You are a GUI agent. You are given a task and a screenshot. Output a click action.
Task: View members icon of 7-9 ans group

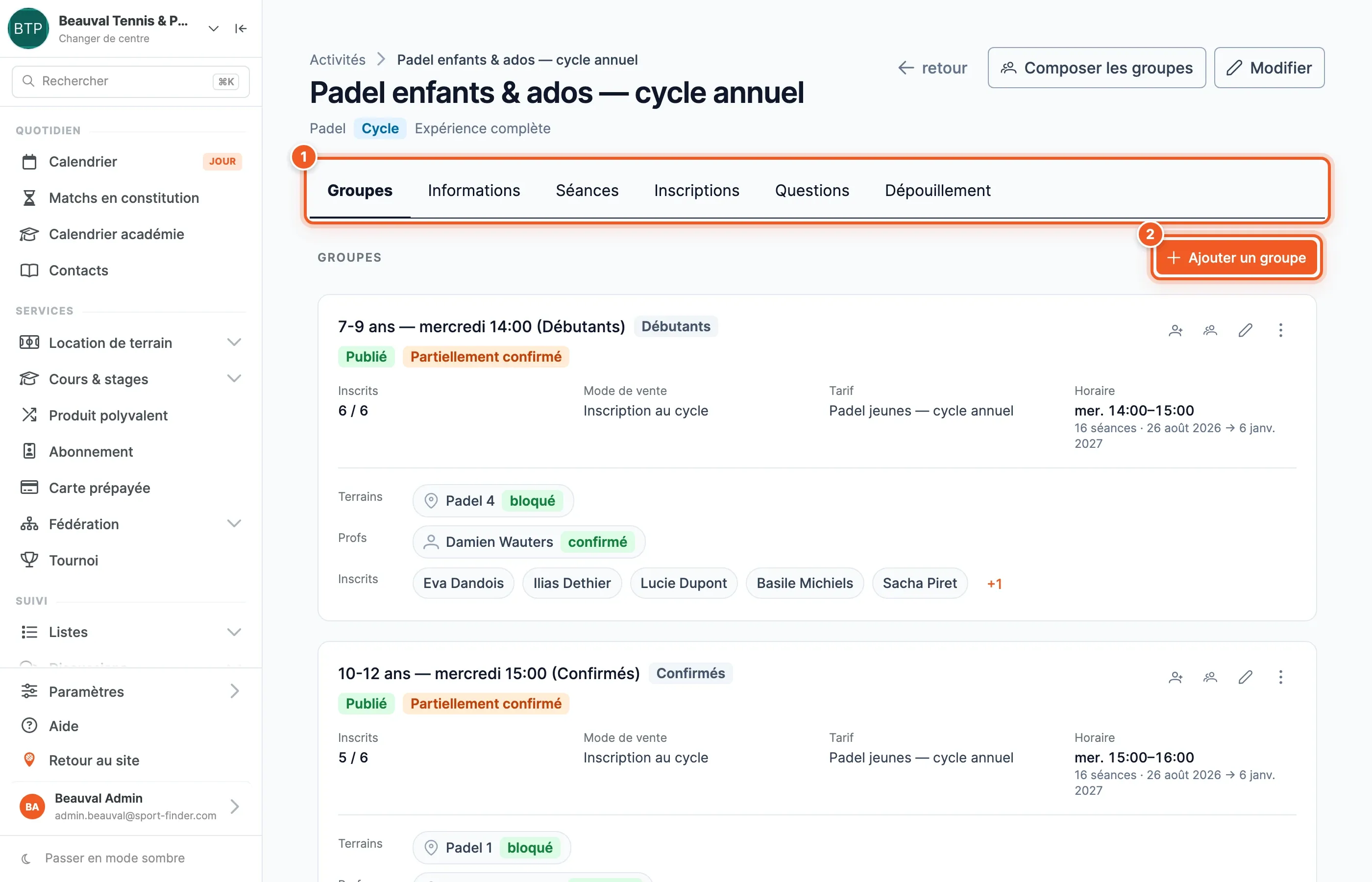(x=1210, y=330)
